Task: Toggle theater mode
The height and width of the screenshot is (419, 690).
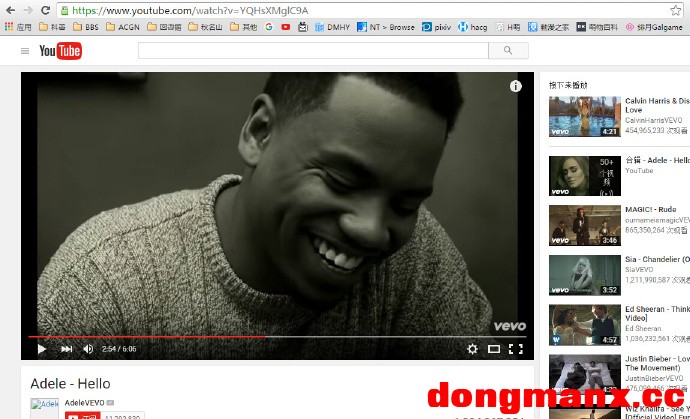Action: click(494, 349)
